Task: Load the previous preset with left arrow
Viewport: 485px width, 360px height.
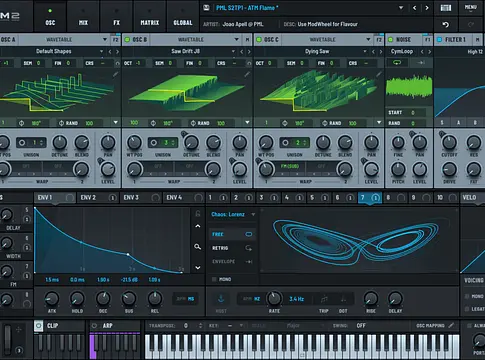Action: tap(415, 8)
